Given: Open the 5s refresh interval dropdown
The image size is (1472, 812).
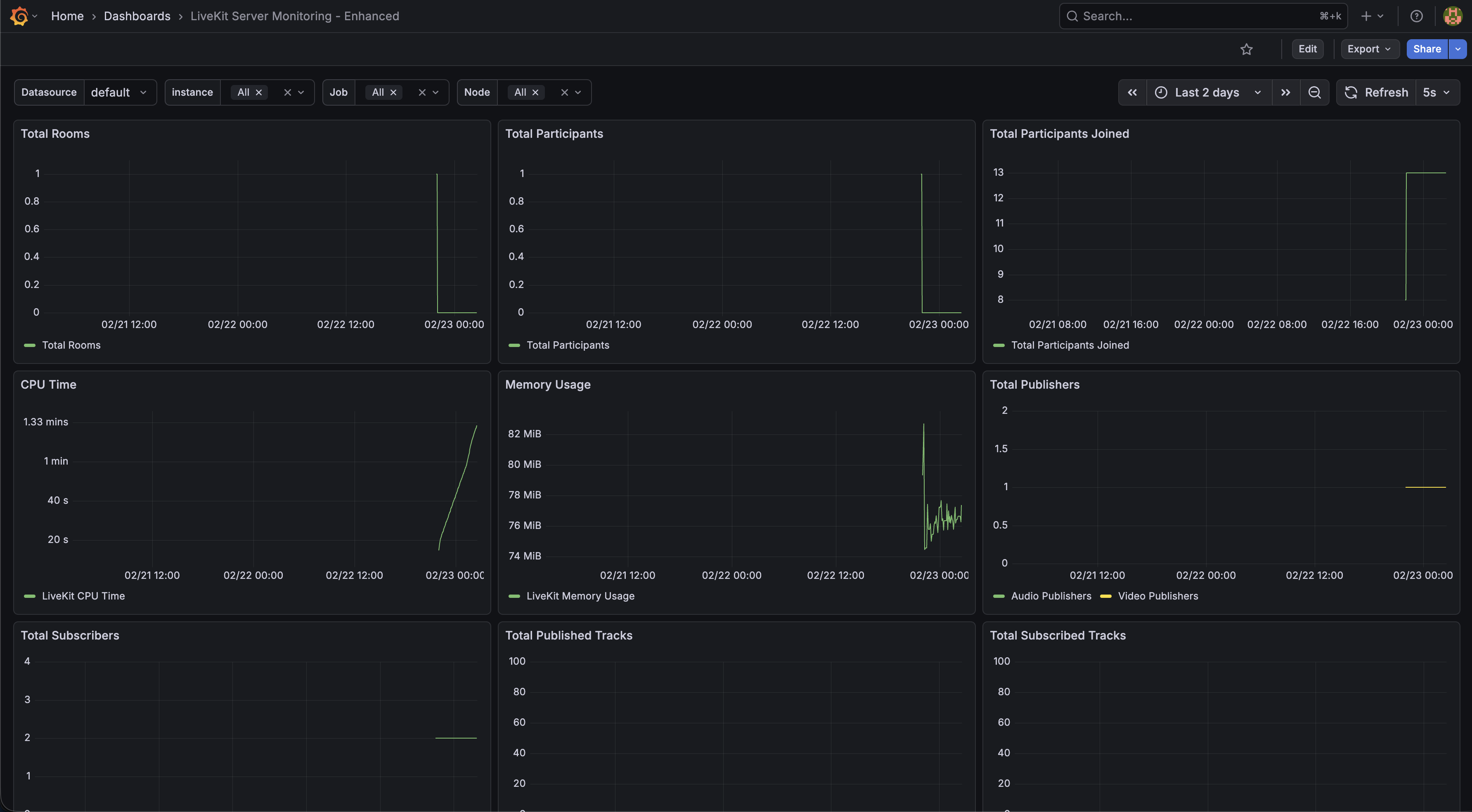Looking at the screenshot, I should pyautogui.click(x=1436, y=92).
